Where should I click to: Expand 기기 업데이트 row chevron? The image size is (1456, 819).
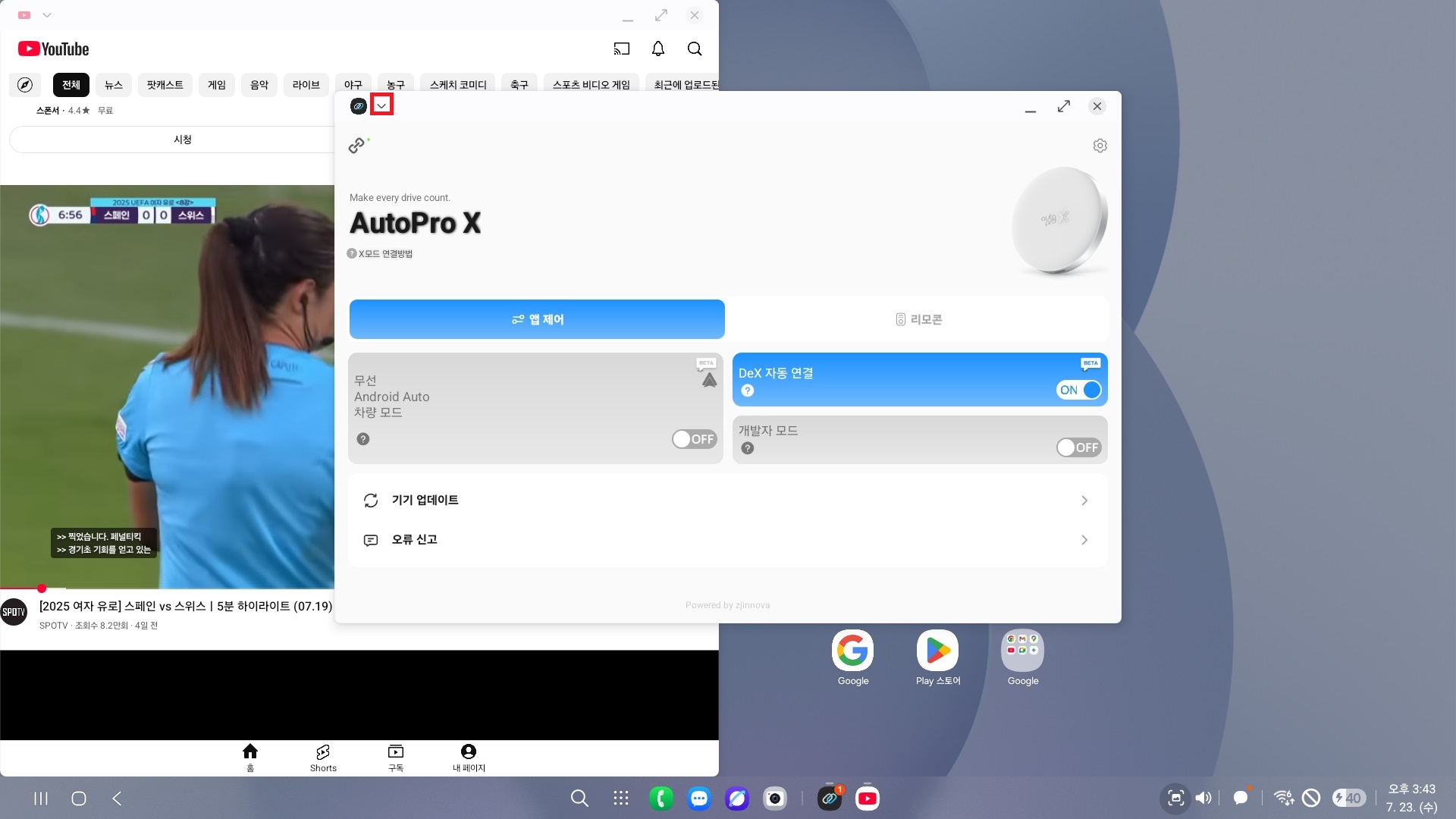1084,500
